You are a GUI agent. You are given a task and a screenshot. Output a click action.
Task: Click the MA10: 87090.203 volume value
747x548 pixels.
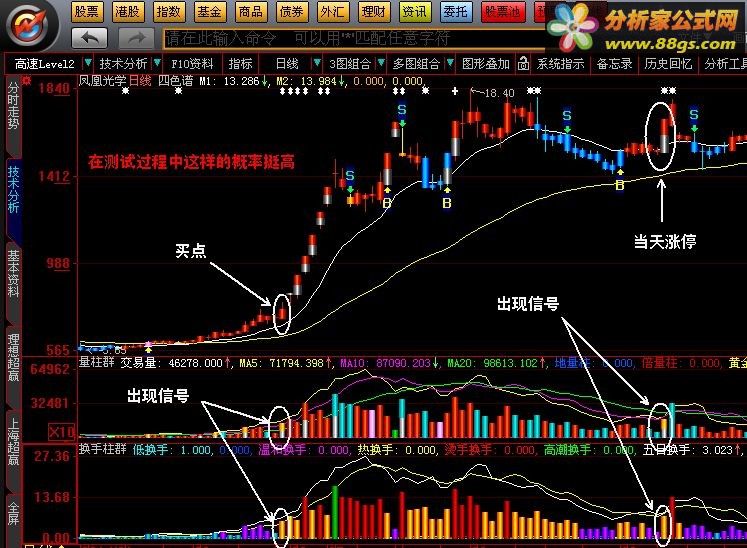click(x=388, y=363)
